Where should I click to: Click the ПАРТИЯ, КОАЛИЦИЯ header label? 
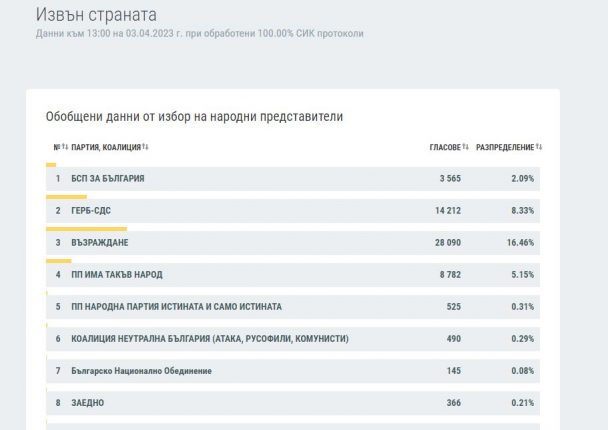tap(105, 147)
